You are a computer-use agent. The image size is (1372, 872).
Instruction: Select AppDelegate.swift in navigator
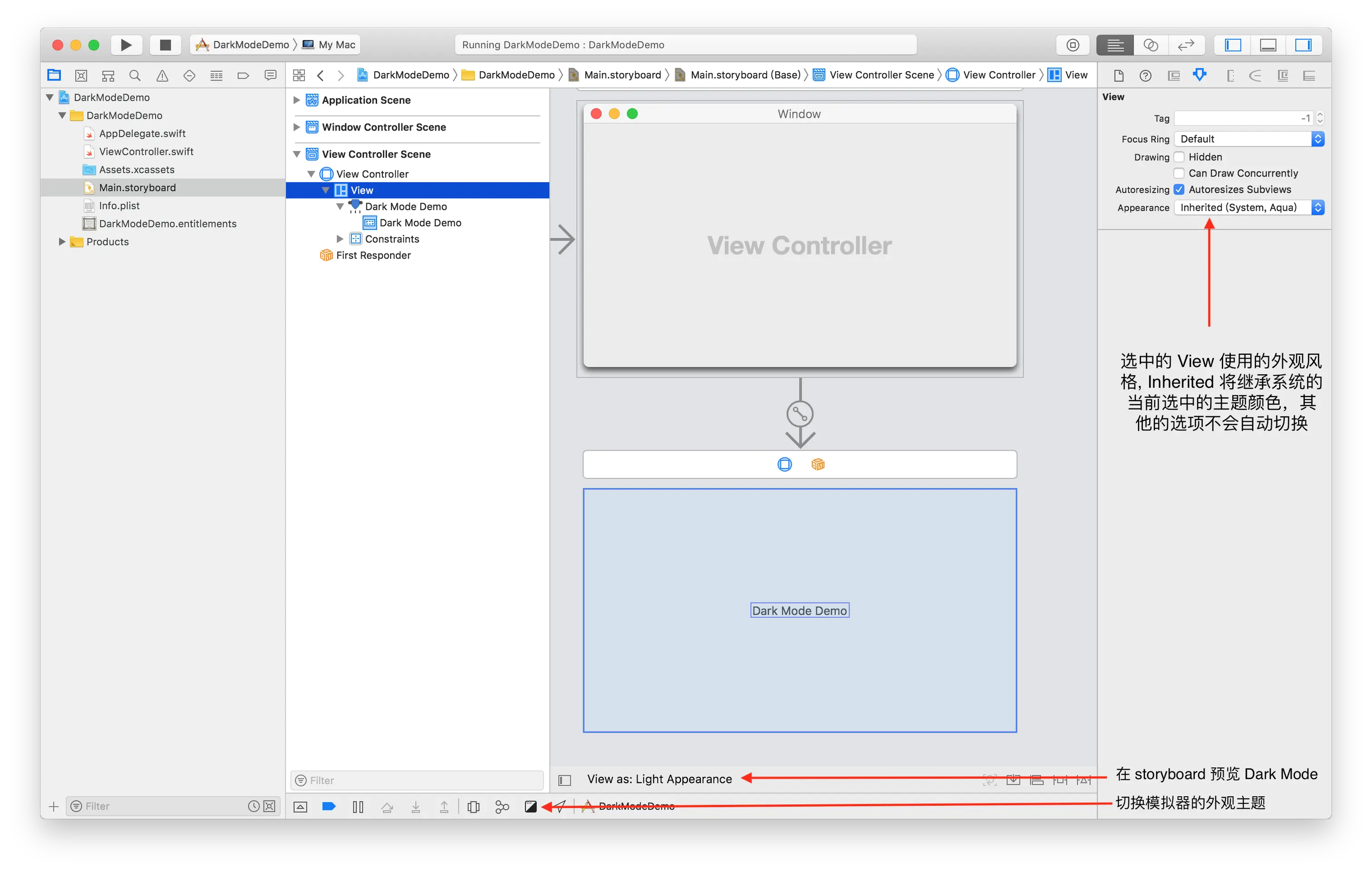[142, 133]
